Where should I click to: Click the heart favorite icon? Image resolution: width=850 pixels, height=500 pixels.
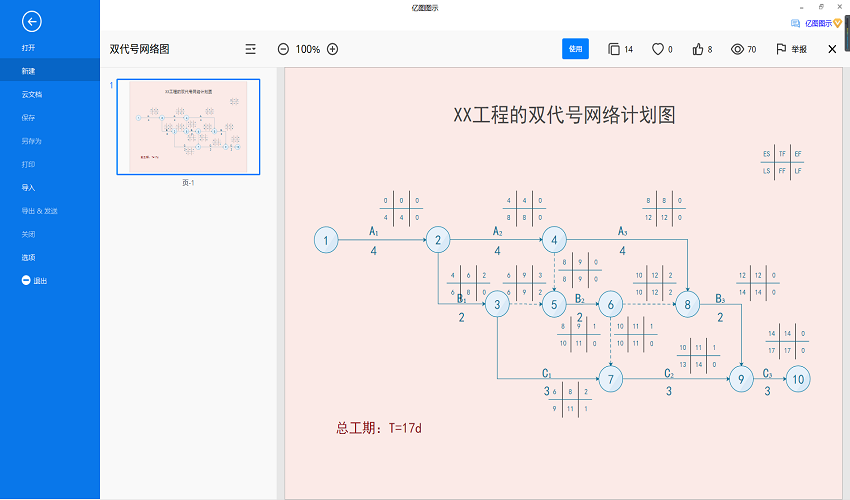658,49
